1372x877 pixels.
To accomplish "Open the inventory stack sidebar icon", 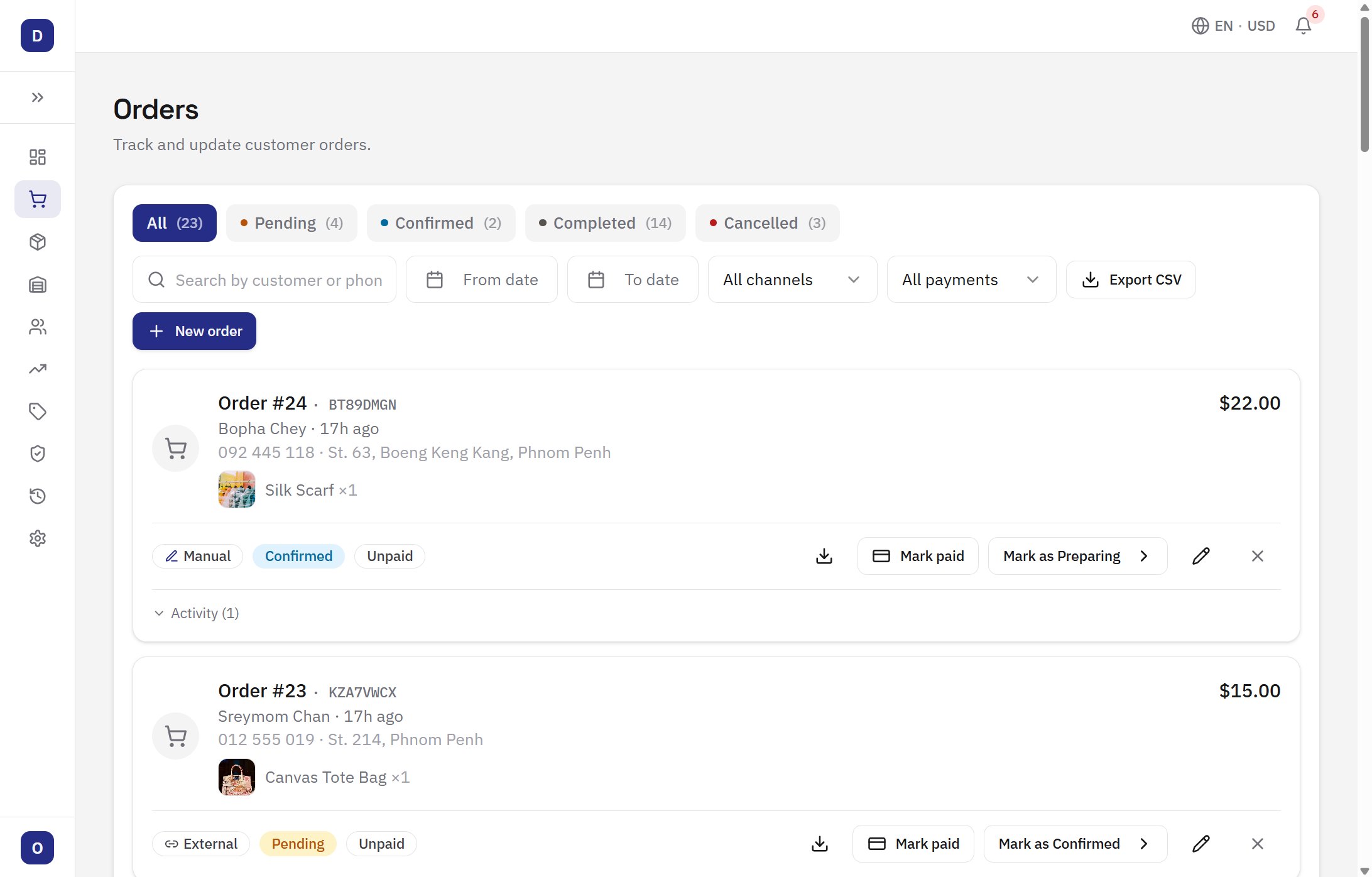I will (x=37, y=285).
